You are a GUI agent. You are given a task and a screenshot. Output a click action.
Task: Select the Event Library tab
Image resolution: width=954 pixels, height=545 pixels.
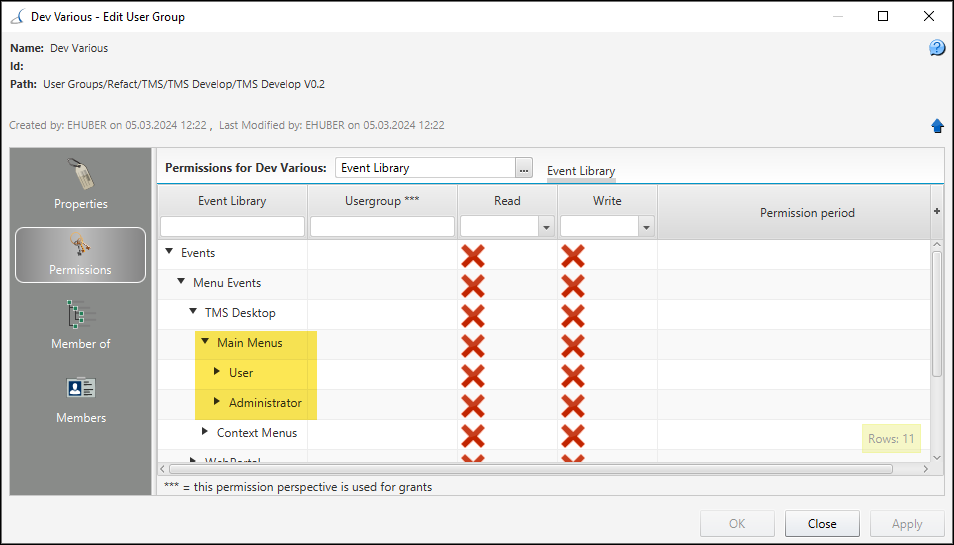[581, 171]
